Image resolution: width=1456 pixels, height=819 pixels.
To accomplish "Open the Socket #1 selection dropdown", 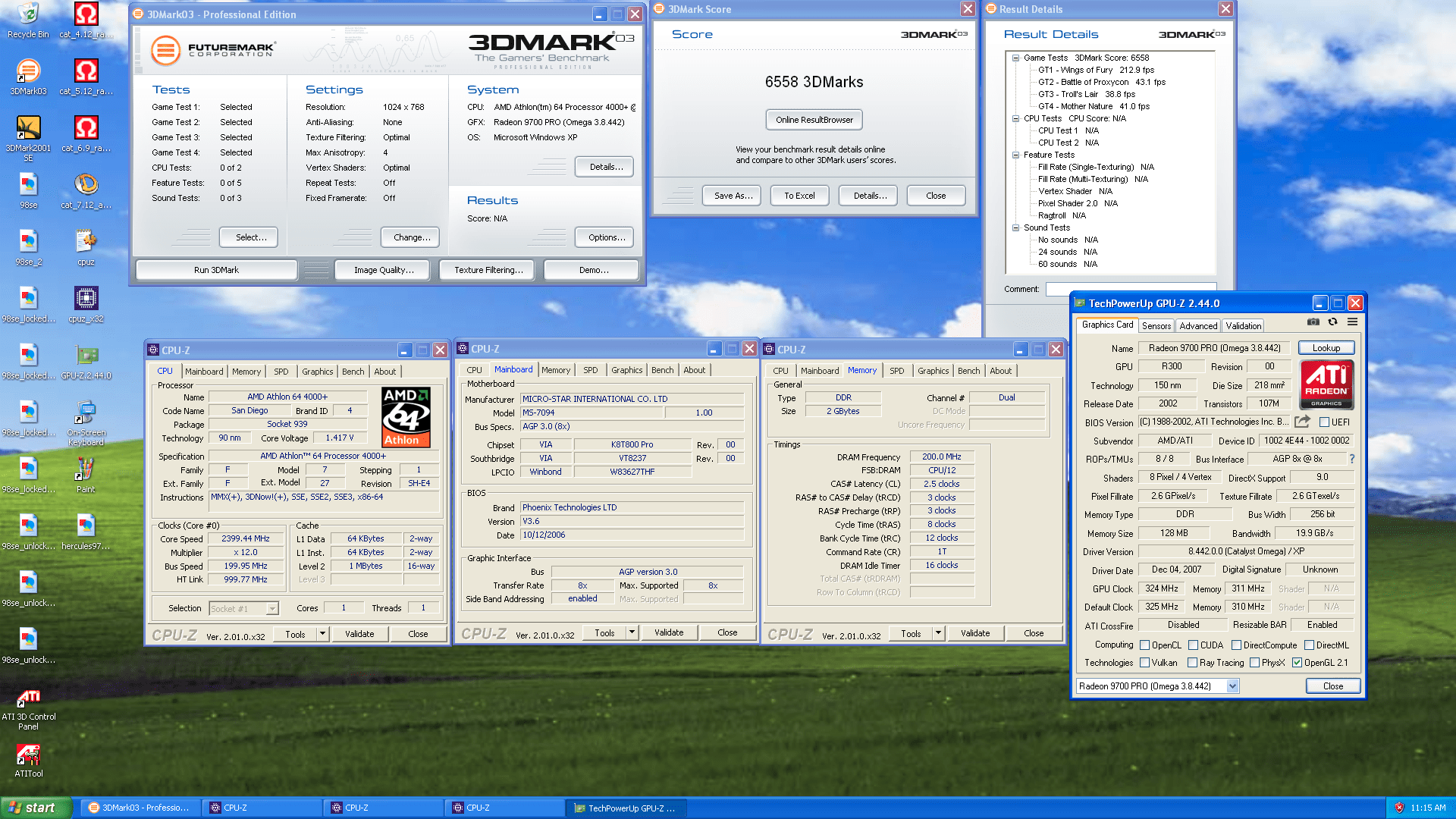I will point(272,608).
